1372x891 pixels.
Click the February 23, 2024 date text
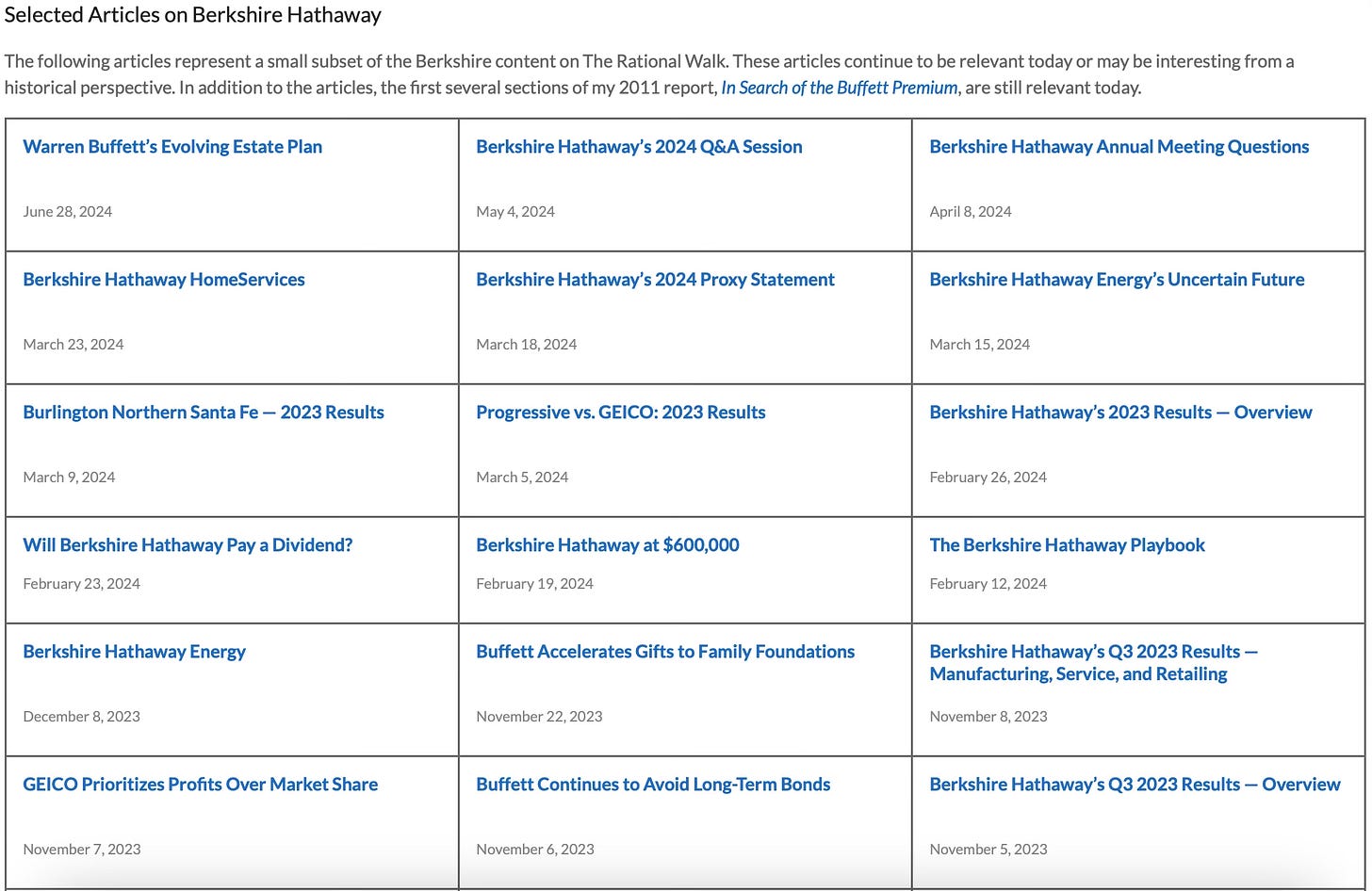pyautogui.click(x=81, y=584)
